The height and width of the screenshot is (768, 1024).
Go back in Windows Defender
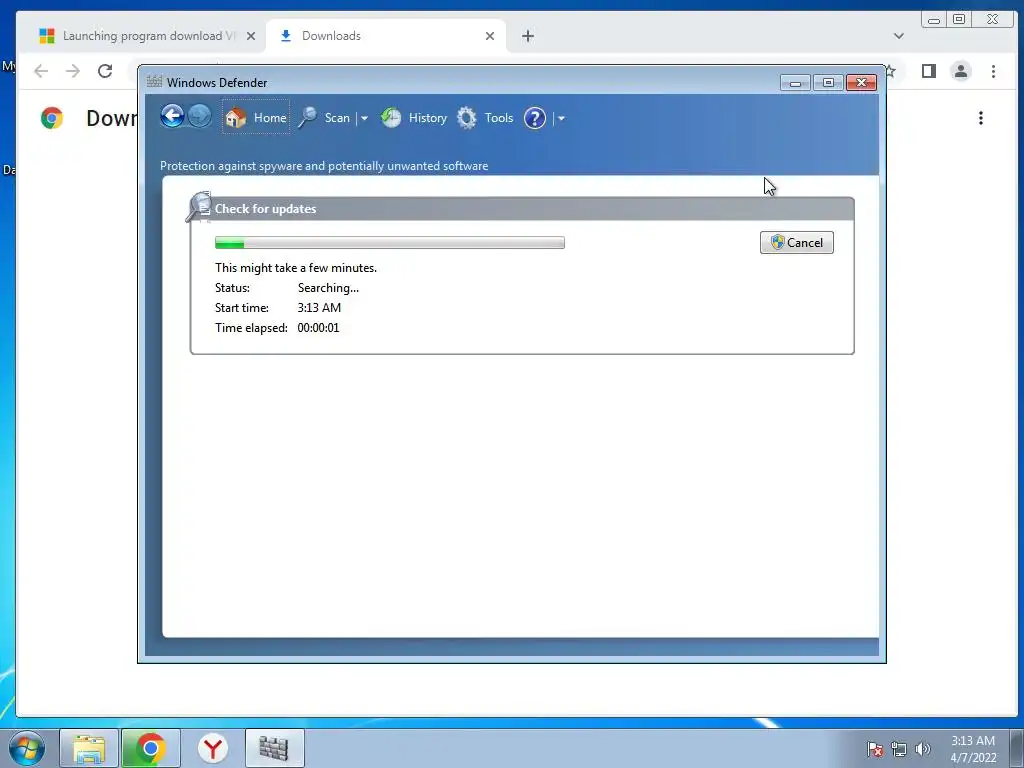click(172, 116)
